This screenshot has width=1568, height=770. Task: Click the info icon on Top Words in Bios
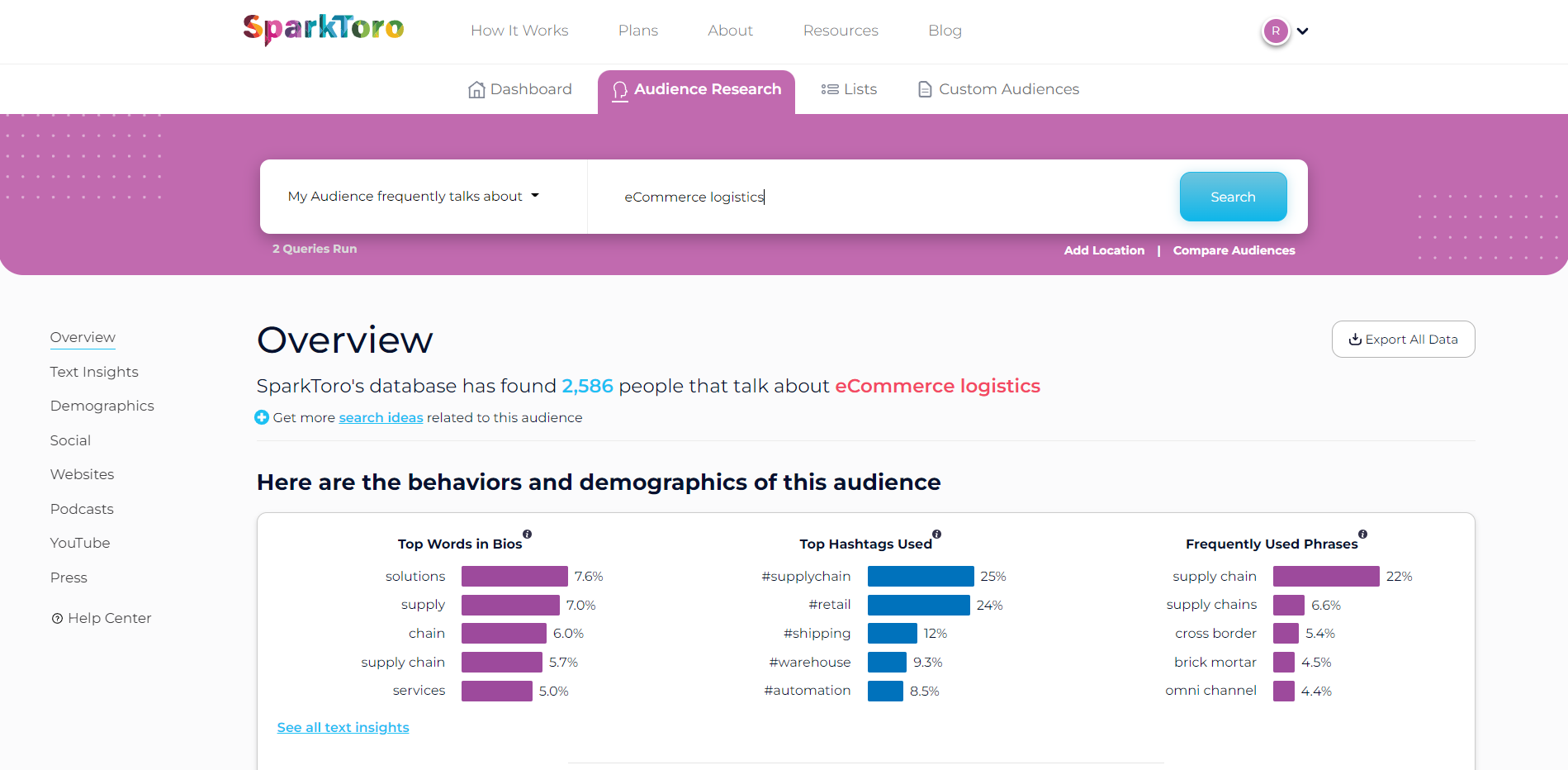click(x=527, y=534)
